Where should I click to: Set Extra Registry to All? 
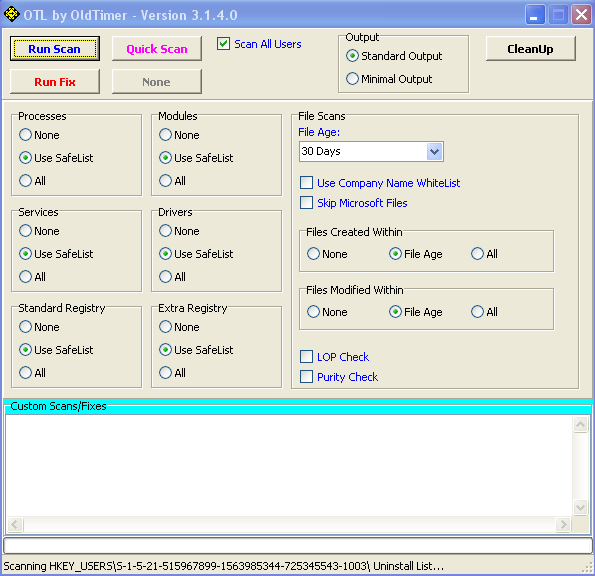click(165, 372)
